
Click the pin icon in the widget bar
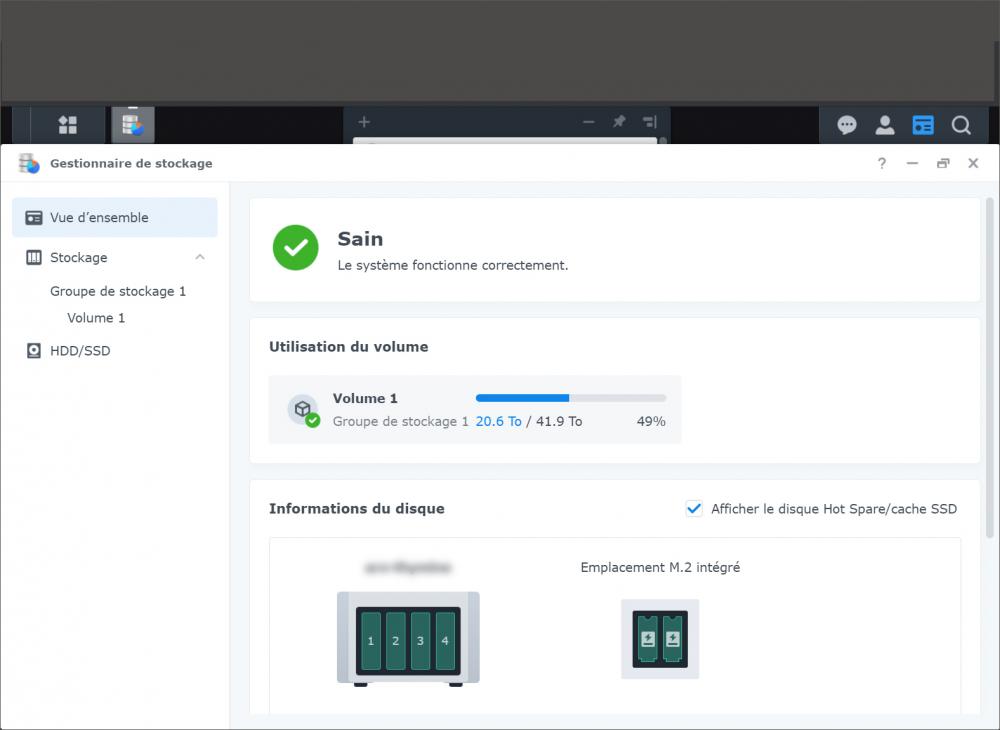(x=619, y=122)
